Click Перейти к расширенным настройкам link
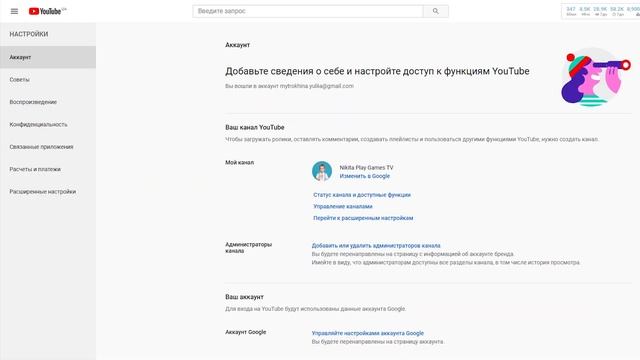The image size is (640, 360). point(363,218)
